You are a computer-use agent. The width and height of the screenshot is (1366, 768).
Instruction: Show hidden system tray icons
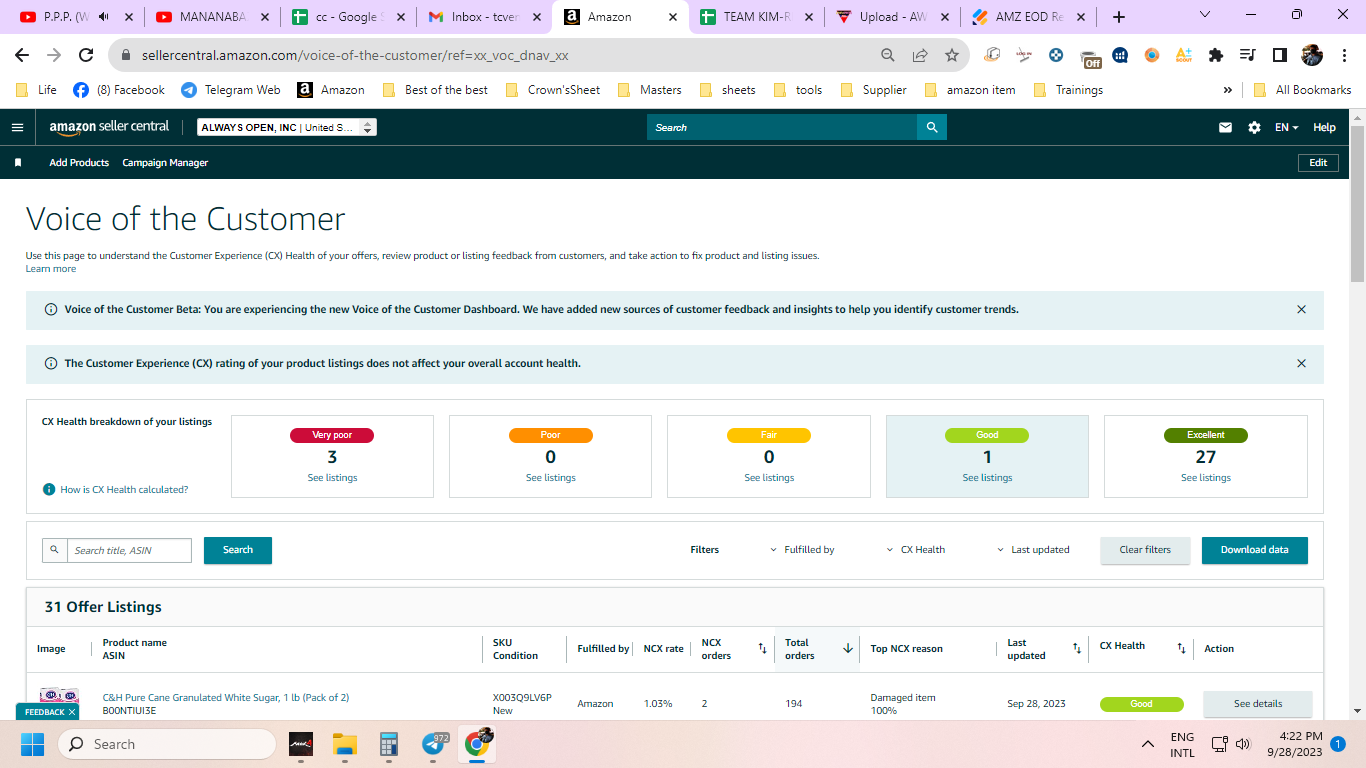coord(1148,744)
